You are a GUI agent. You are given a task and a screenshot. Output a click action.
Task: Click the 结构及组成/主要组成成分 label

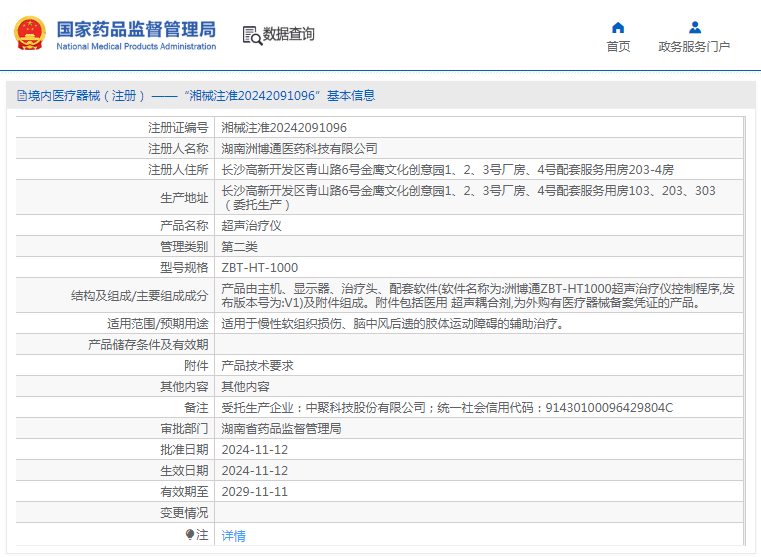point(140,295)
